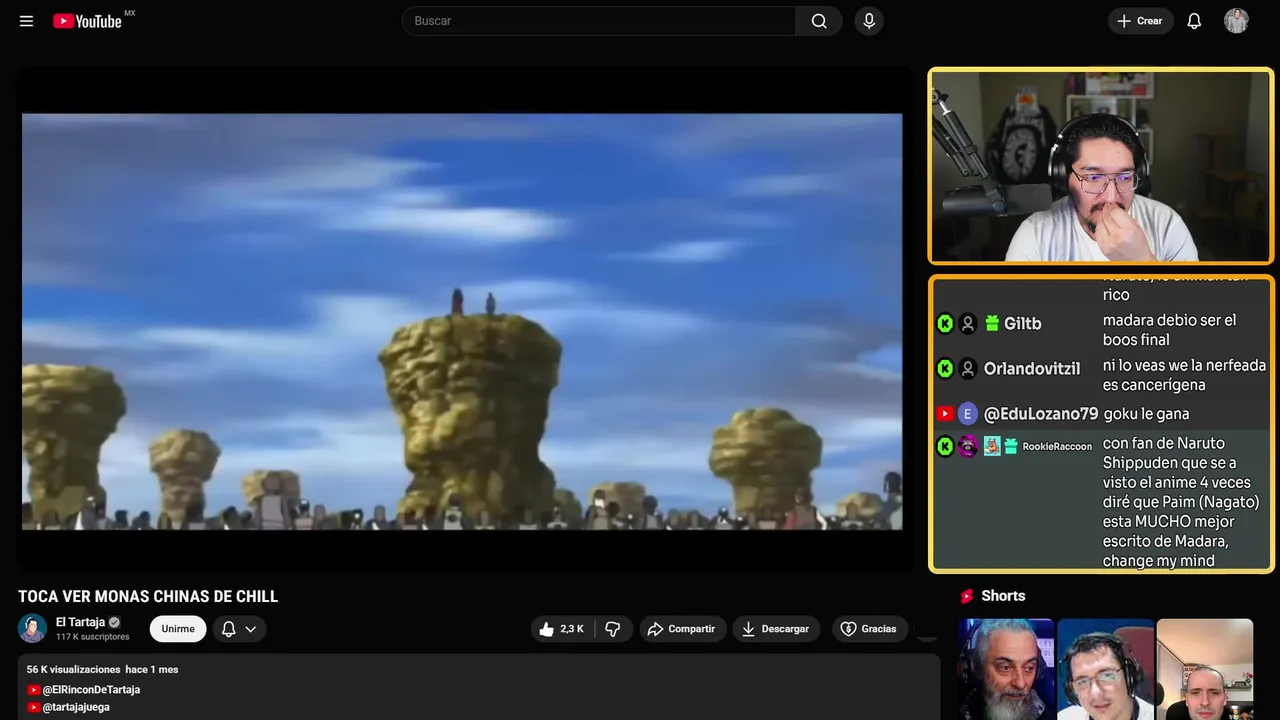Image resolution: width=1280 pixels, height=720 pixels.
Task: Open the second Shorts thumbnail with glasses man
Action: tap(1105, 669)
